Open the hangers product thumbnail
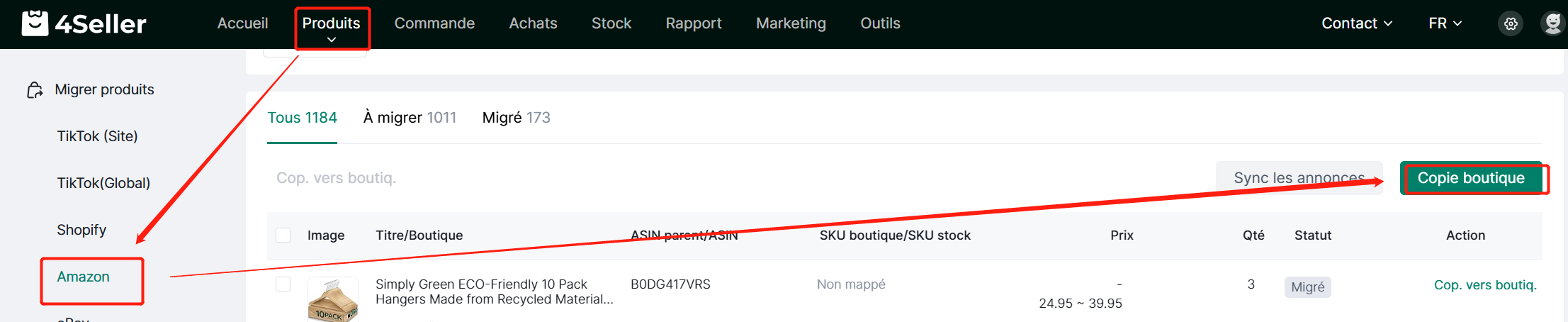 pos(333,300)
